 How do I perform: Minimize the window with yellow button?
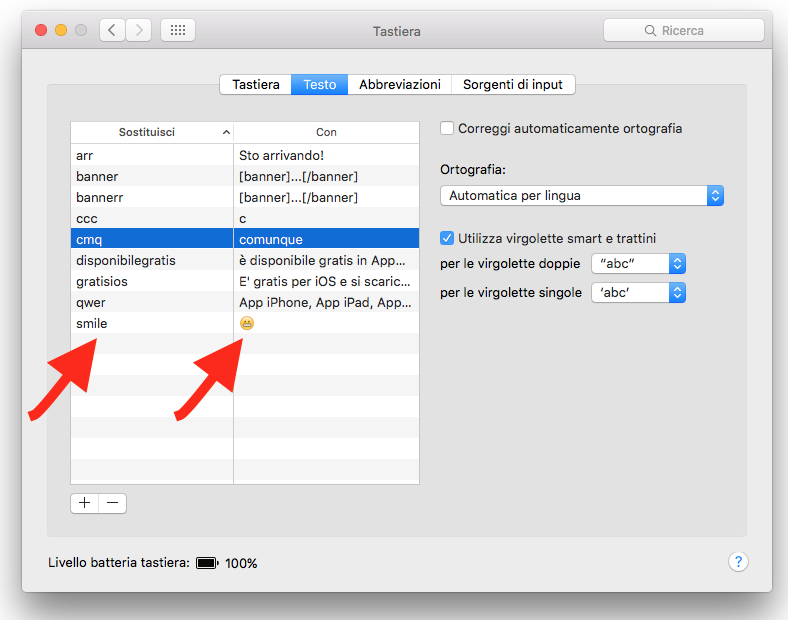point(61,30)
